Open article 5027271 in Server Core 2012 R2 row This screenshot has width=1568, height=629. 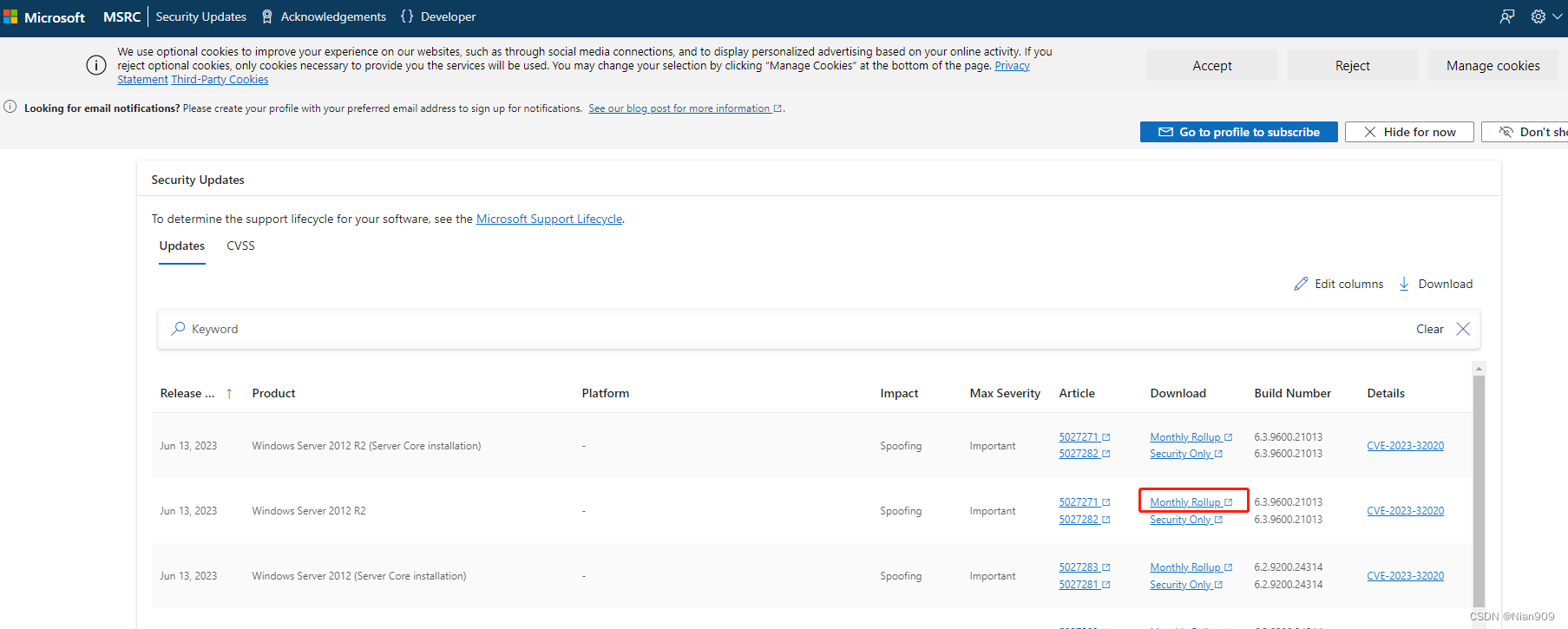click(1084, 437)
